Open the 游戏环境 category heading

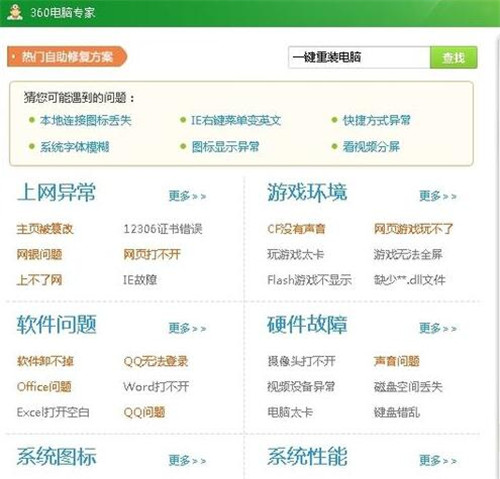point(307,192)
